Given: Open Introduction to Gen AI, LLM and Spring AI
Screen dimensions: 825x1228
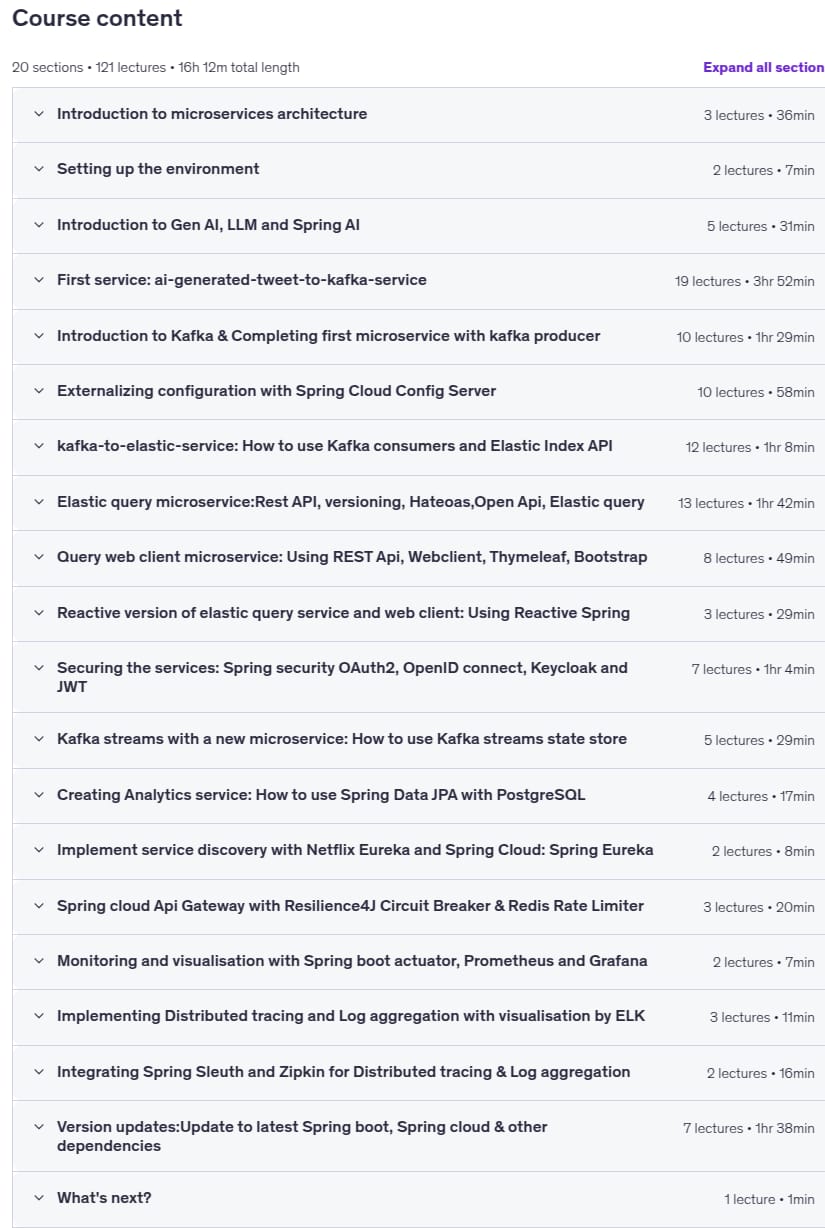Looking at the screenshot, I should click(418, 226).
